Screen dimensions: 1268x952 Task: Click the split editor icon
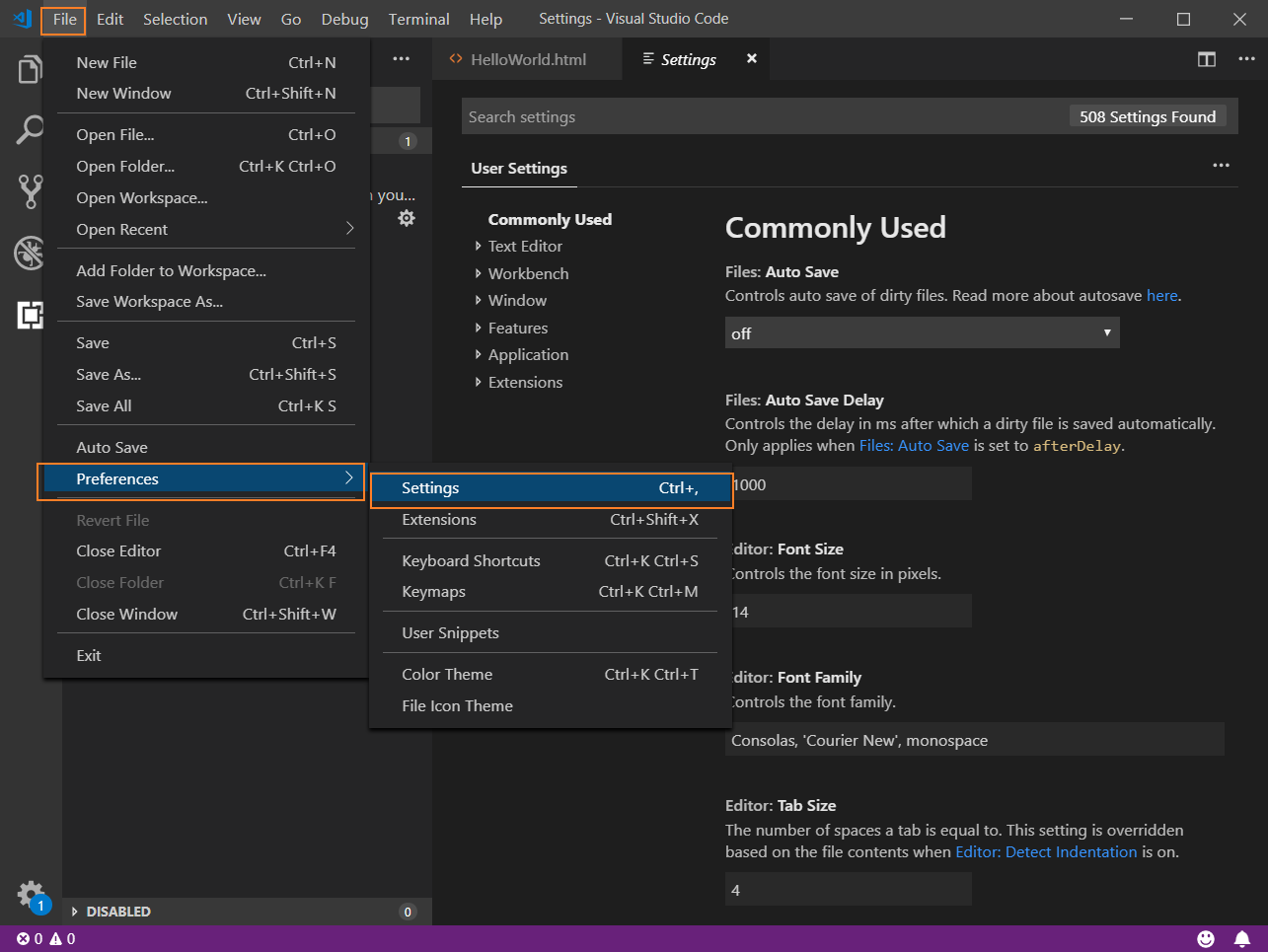tap(1206, 59)
